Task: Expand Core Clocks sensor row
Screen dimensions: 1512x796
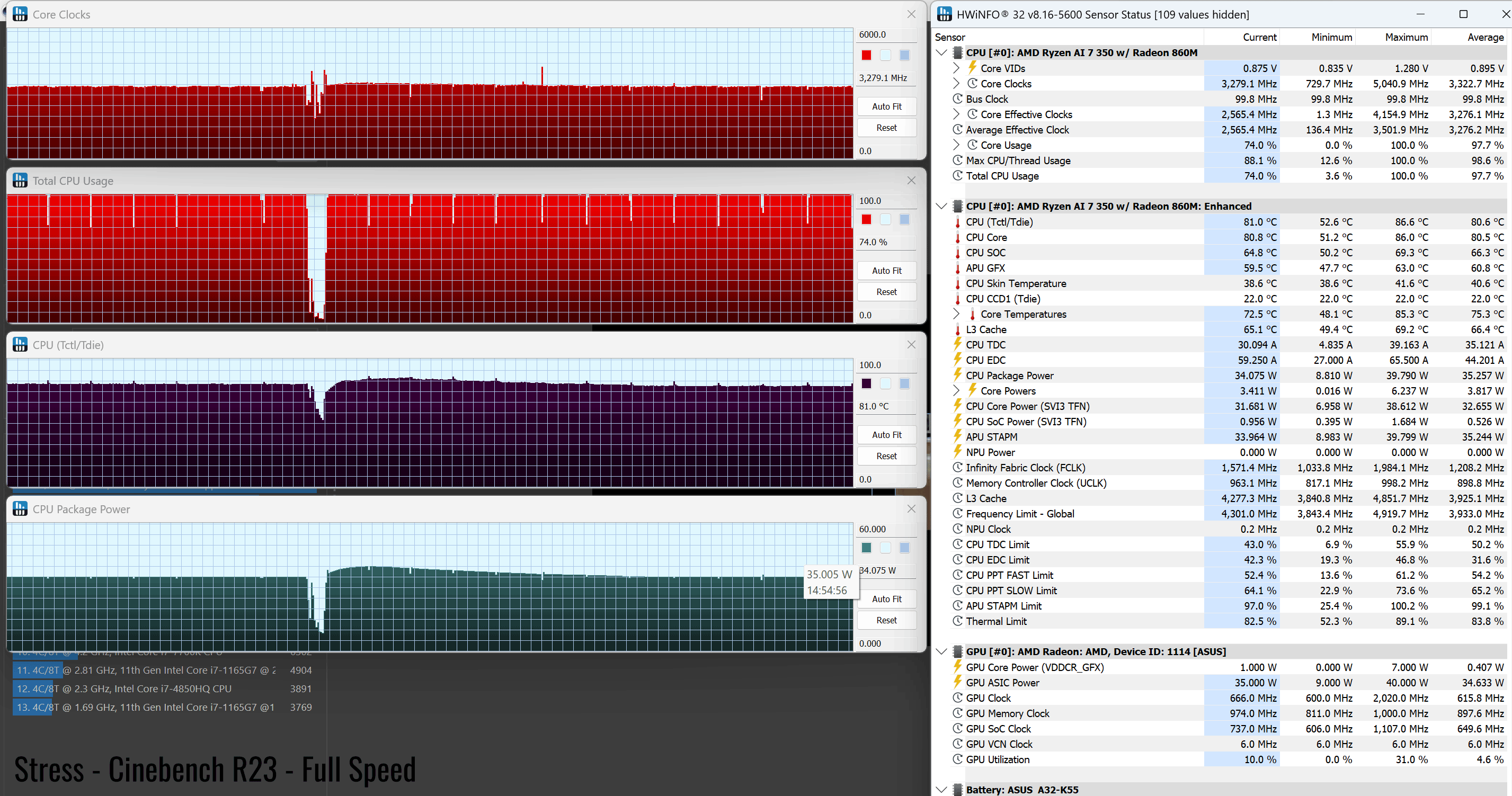Action: tap(956, 83)
